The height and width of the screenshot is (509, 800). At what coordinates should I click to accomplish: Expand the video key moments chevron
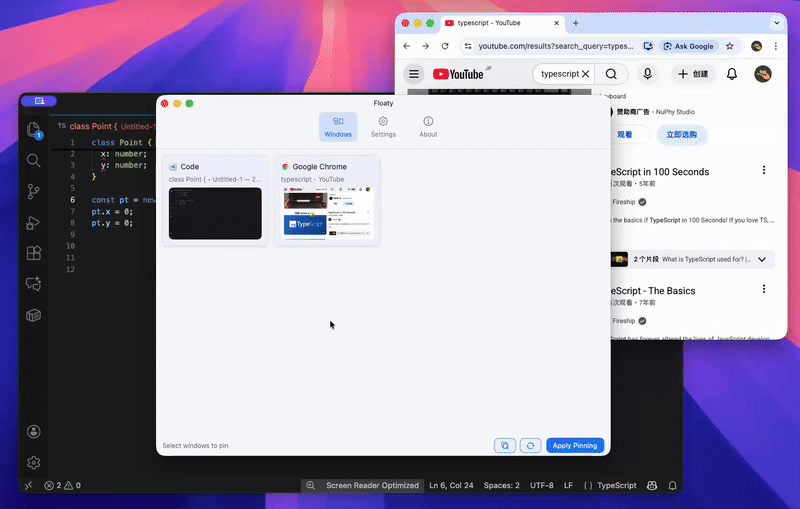762,259
